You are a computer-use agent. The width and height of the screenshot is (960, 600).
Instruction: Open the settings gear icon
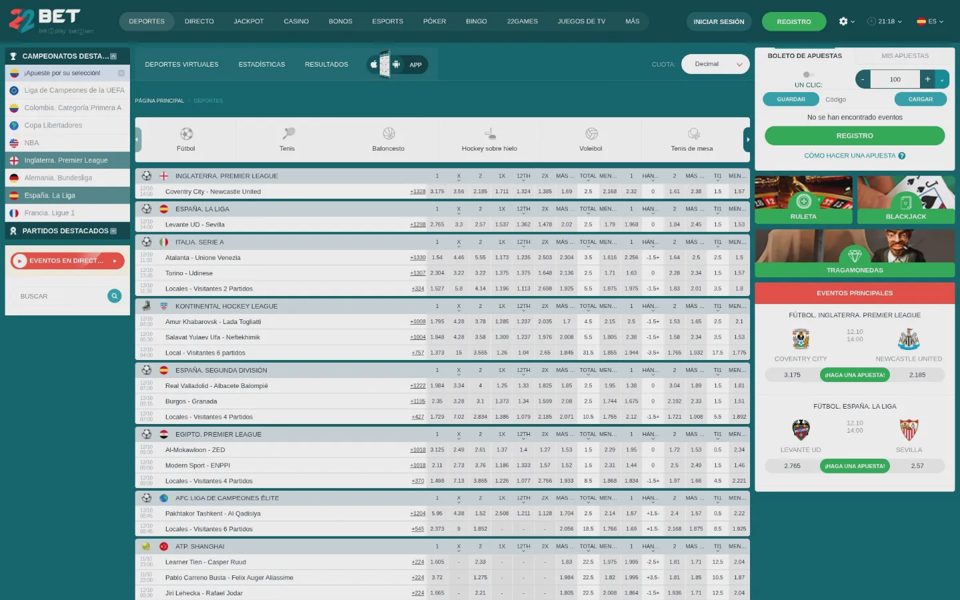[843, 21]
